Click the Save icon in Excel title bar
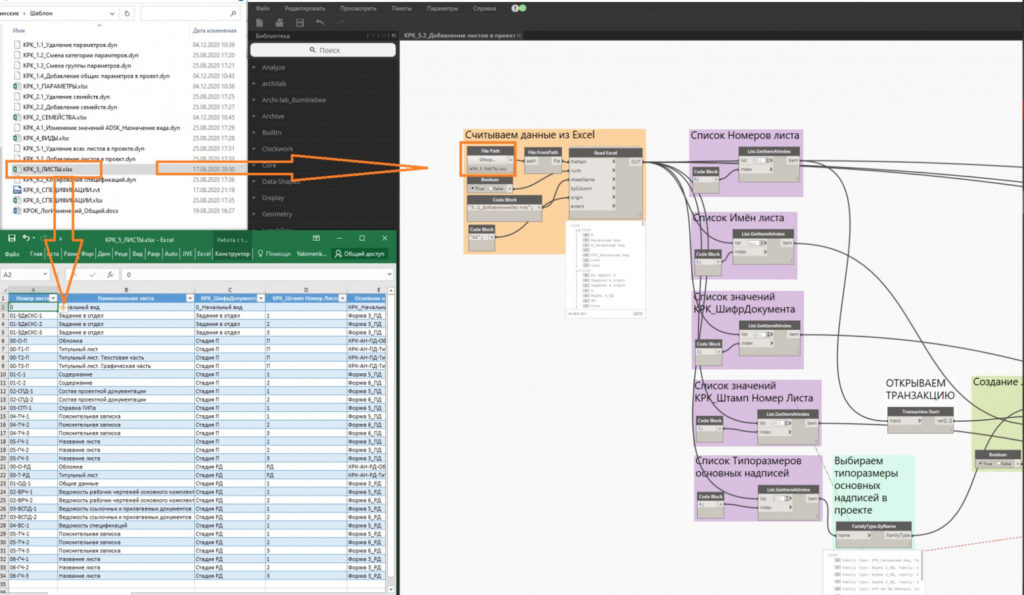 pos(11,238)
